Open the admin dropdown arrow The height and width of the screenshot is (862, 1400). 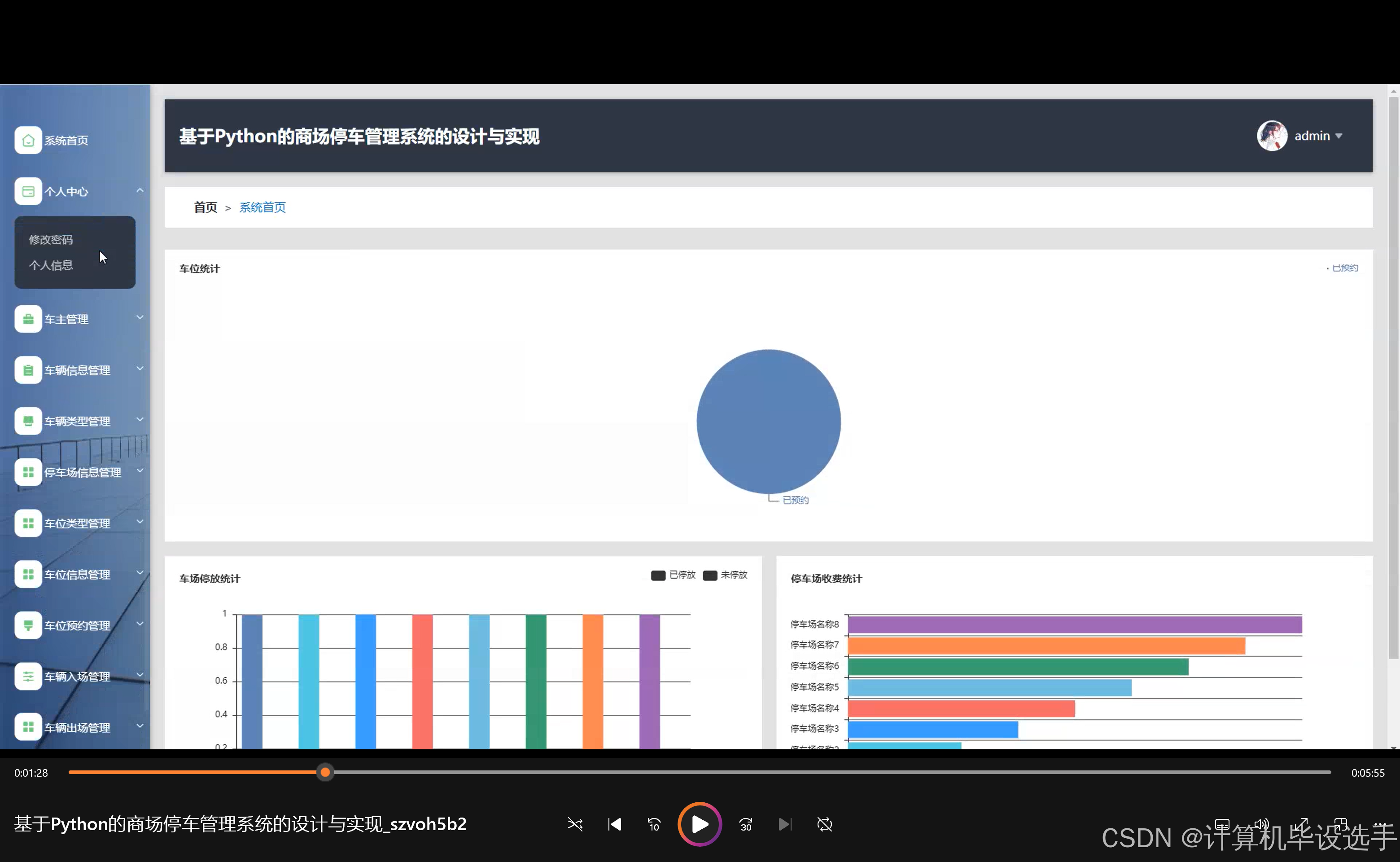point(1339,136)
